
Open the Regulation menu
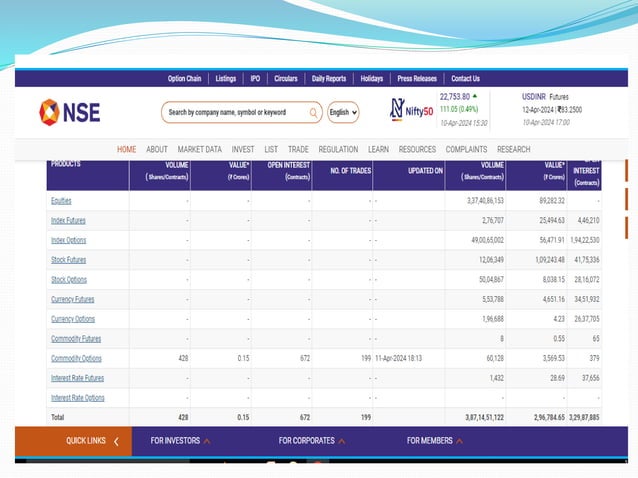338,149
